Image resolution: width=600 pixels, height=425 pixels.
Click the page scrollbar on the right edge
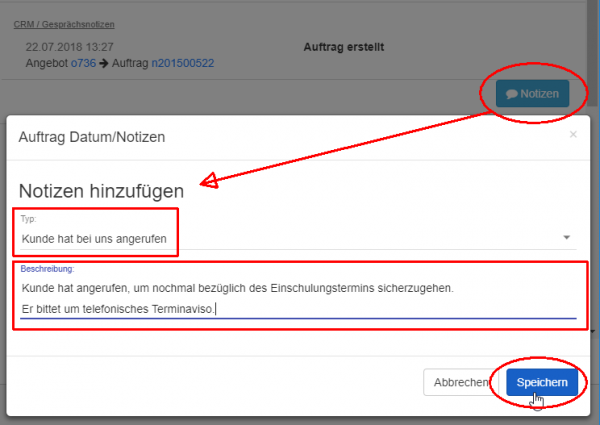coord(593,54)
